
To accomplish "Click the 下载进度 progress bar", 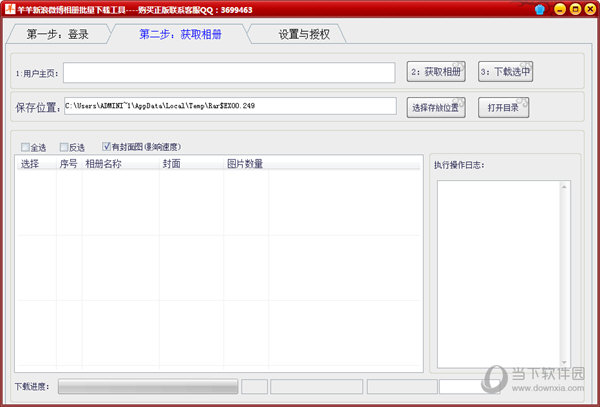I will 148,386.
